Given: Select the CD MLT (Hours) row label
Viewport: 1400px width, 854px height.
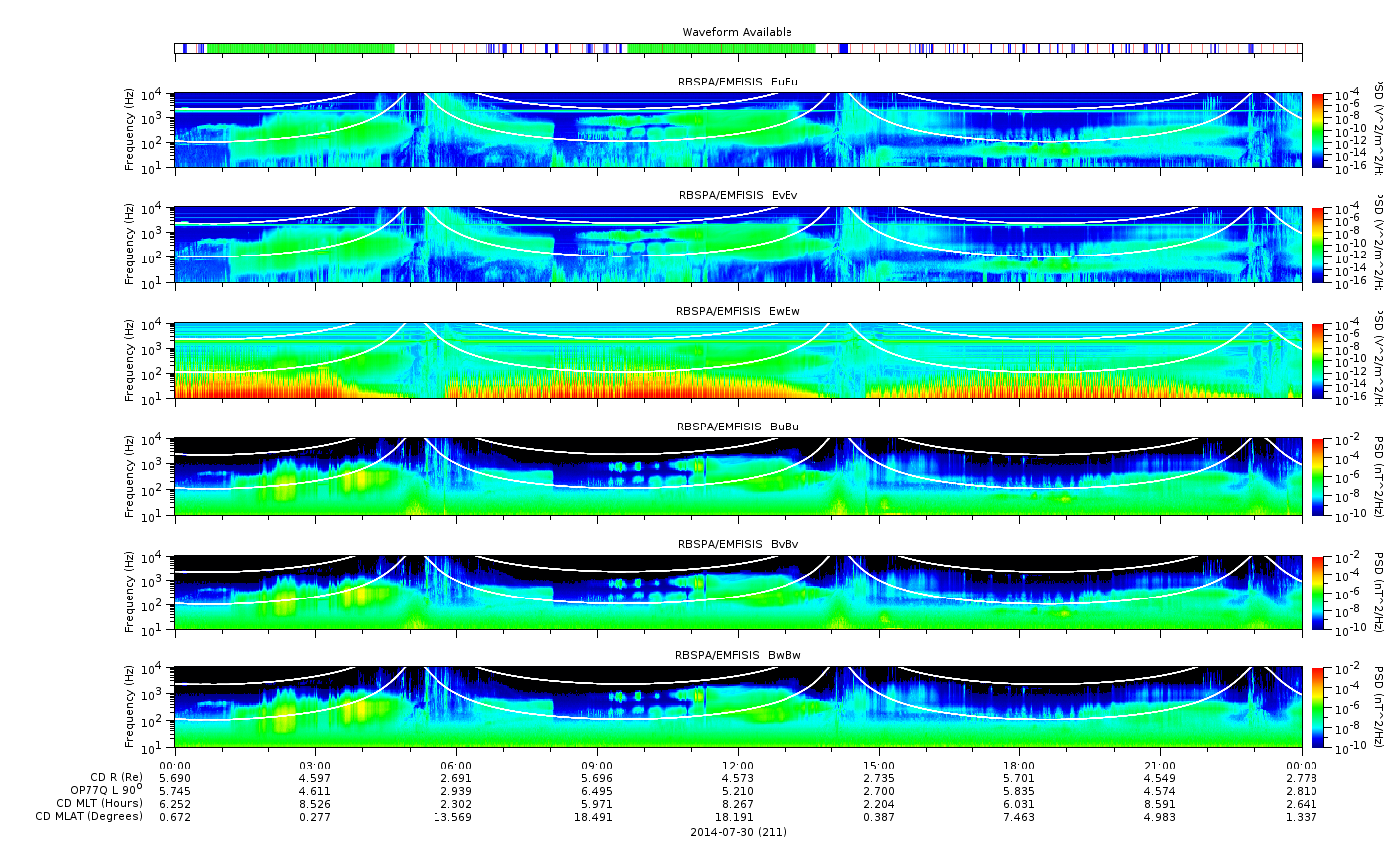Looking at the screenshot, I should 99,803.
